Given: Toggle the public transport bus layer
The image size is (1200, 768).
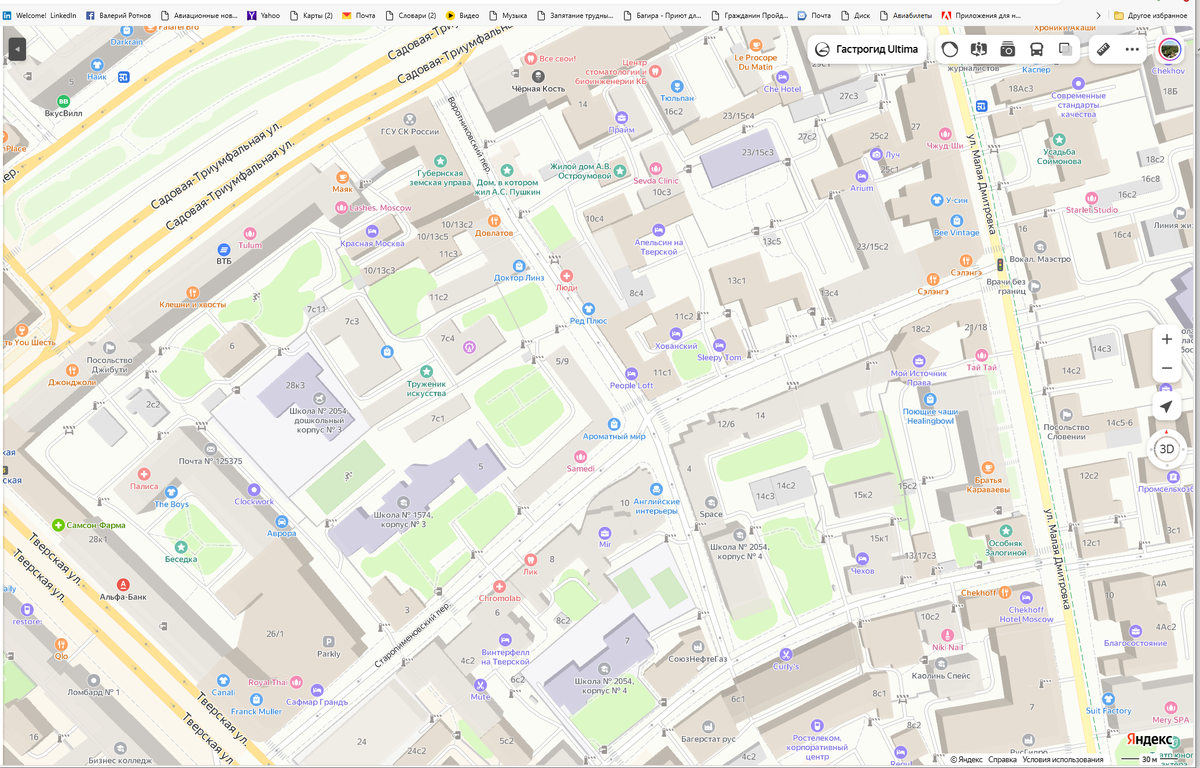Looking at the screenshot, I should click(1037, 49).
